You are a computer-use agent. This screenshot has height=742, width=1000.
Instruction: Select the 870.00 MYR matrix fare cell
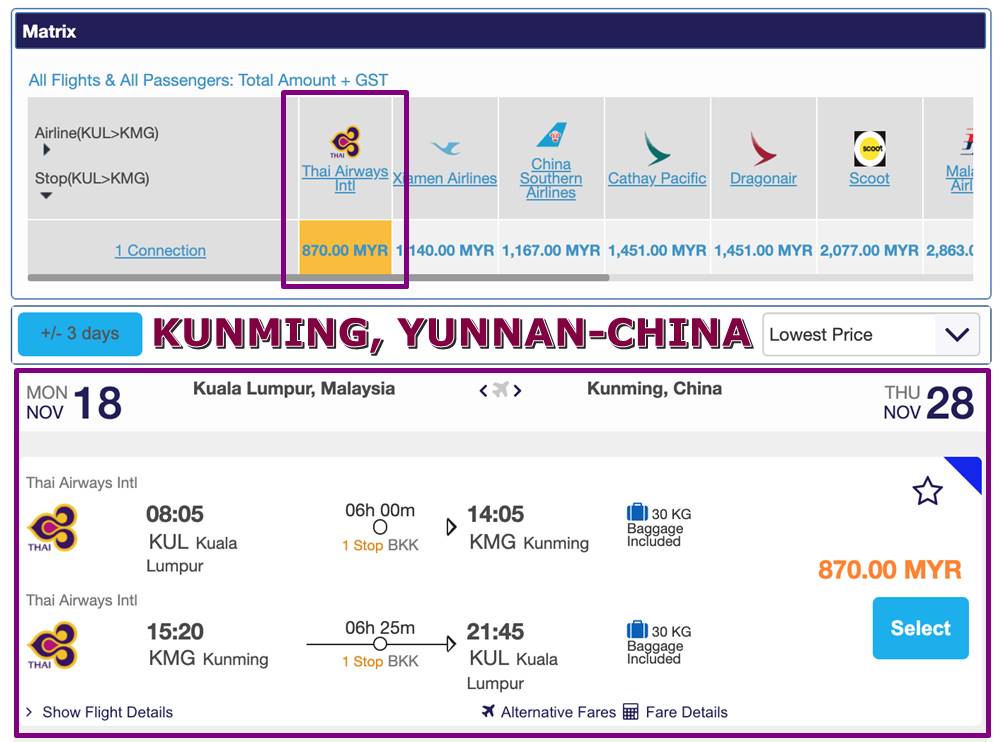click(345, 249)
